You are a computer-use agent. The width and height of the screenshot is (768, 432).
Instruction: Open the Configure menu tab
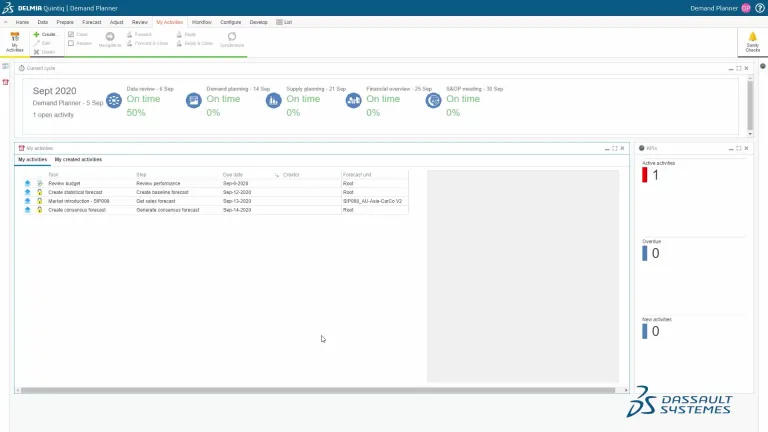click(230, 22)
